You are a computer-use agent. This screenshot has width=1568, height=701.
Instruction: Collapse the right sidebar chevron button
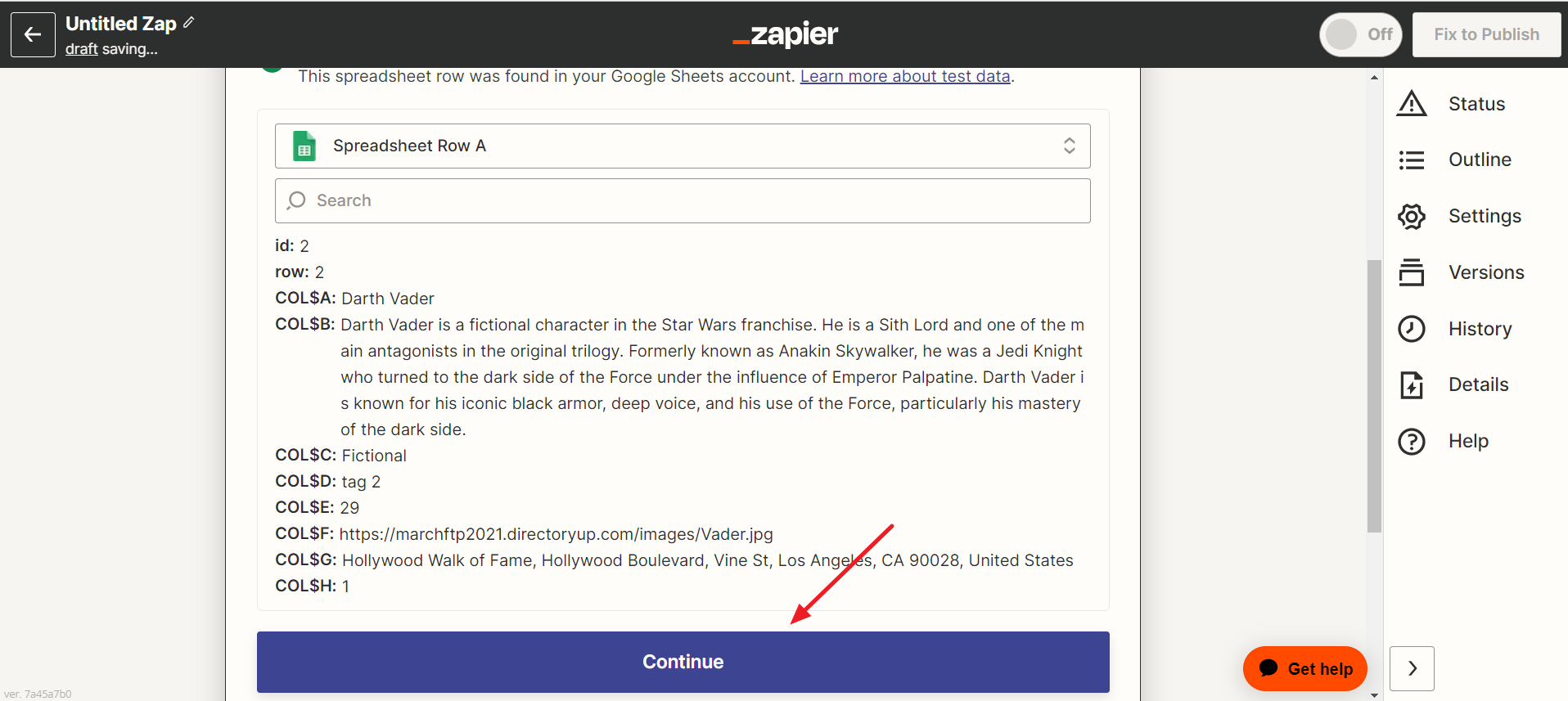click(x=1412, y=668)
